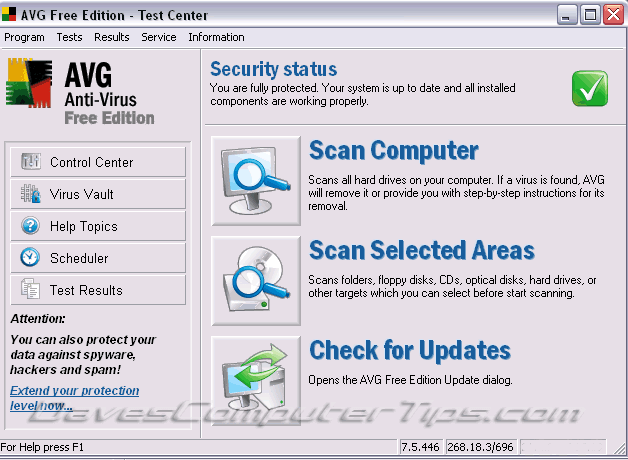Click the Scan Computer monitor icon
This screenshot has width=628, height=460.
coord(256,181)
